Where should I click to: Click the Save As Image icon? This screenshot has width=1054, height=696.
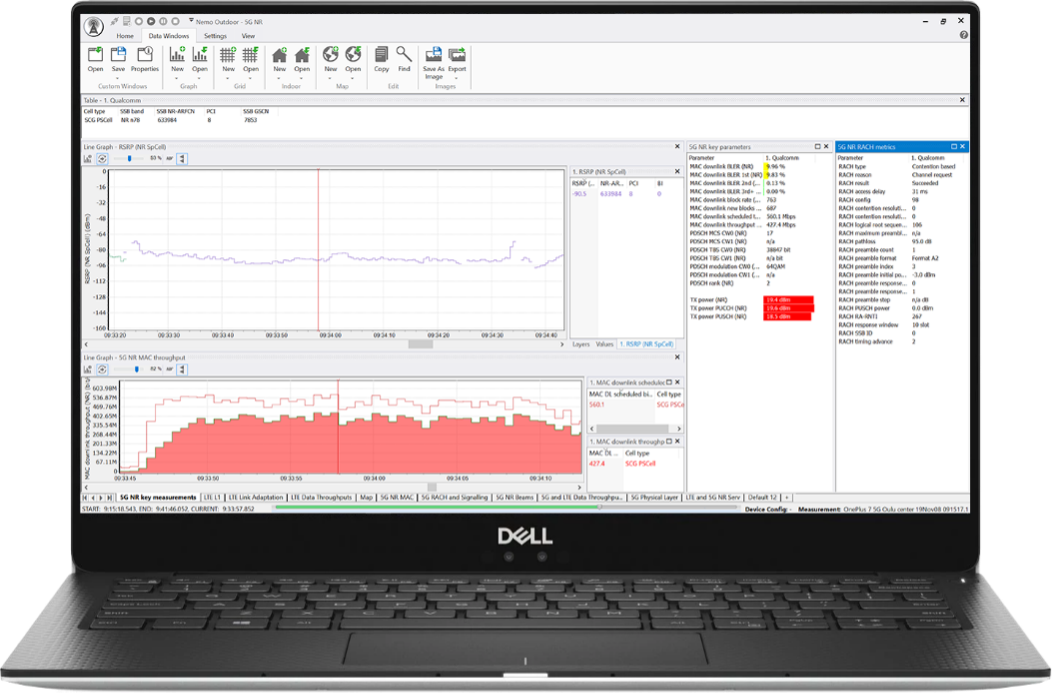pos(434,55)
